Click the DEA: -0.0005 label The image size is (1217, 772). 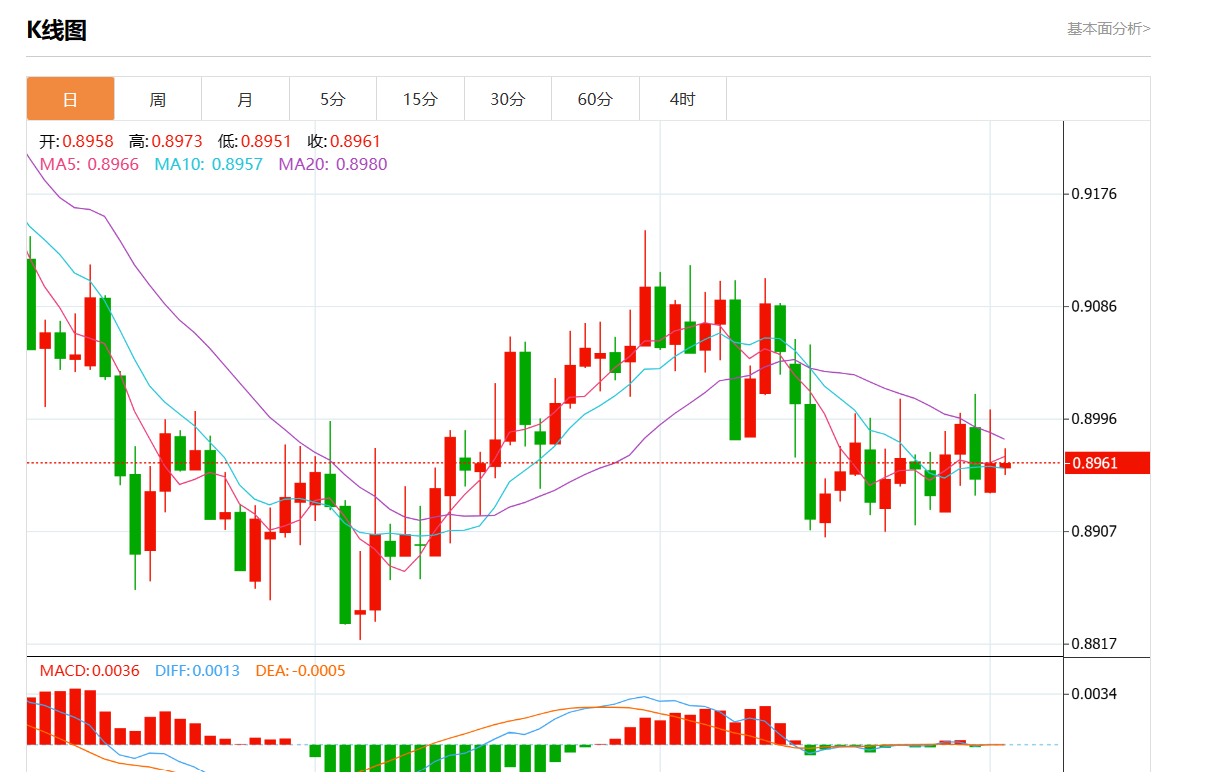click(300, 671)
